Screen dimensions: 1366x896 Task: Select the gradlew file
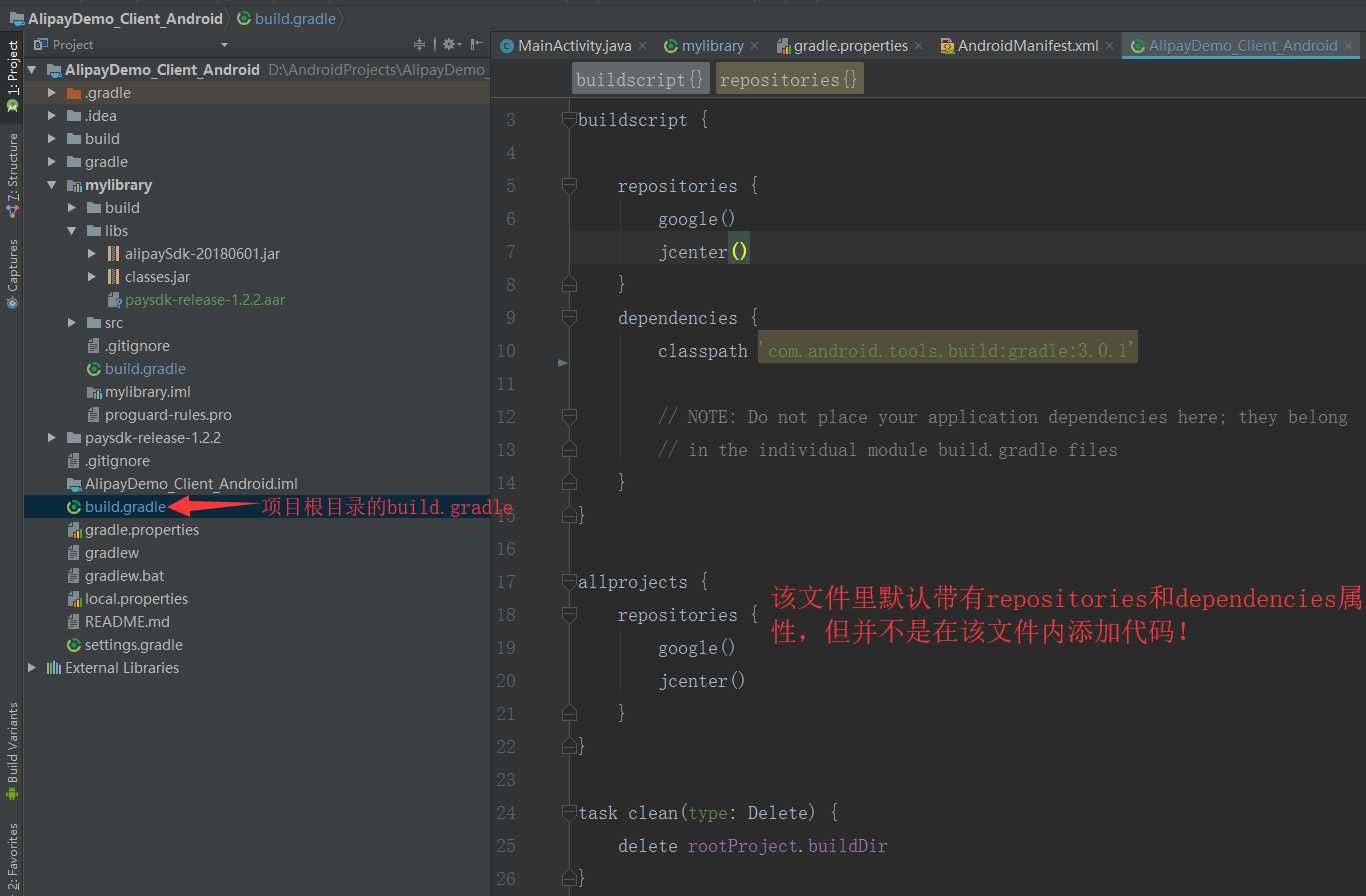point(112,553)
